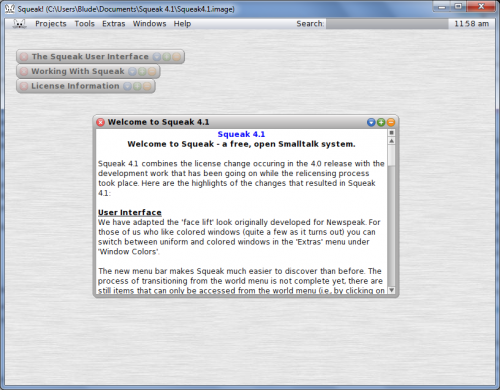Viewport: 500px width, 390px height.
Task: Maximize the Squeak application window
Action: pos(459,6)
